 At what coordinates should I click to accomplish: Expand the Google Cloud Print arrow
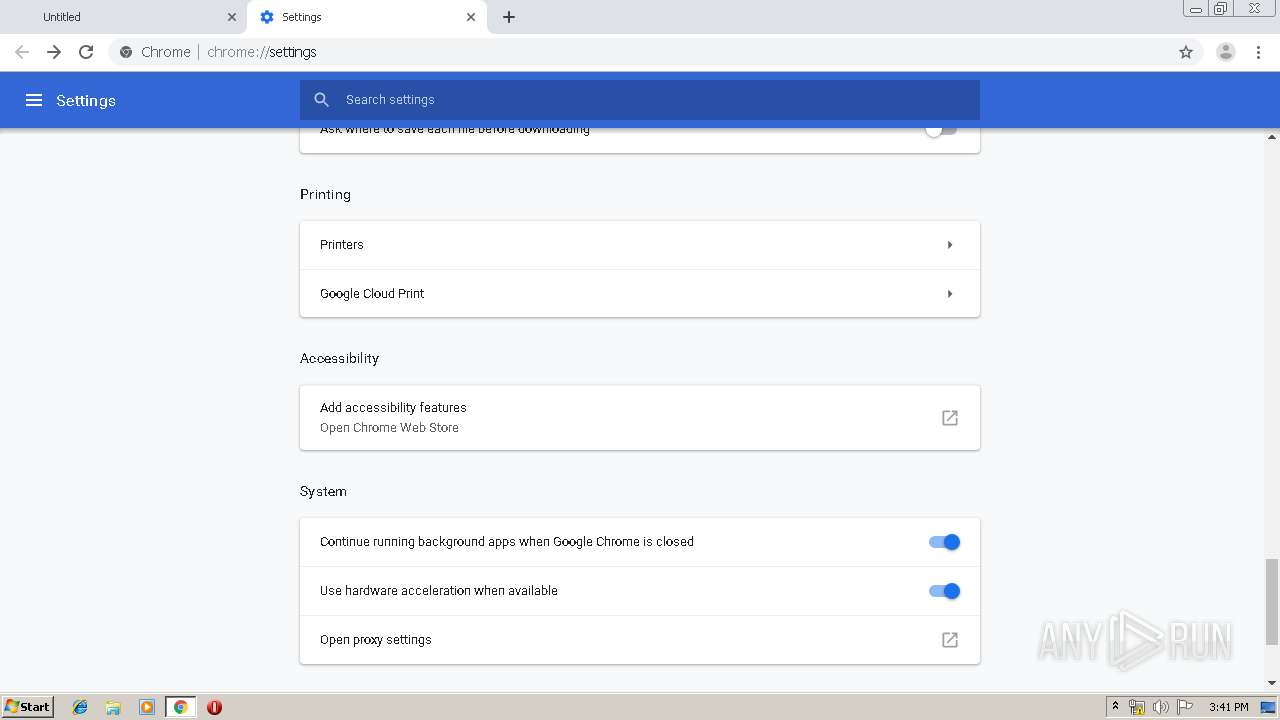tap(950, 294)
